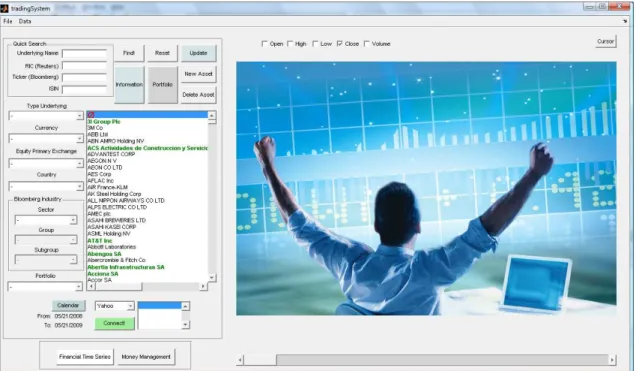The width and height of the screenshot is (636, 371).
Task: Click the bottom chart scrollbar right arrow
Action: [x=612, y=360]
